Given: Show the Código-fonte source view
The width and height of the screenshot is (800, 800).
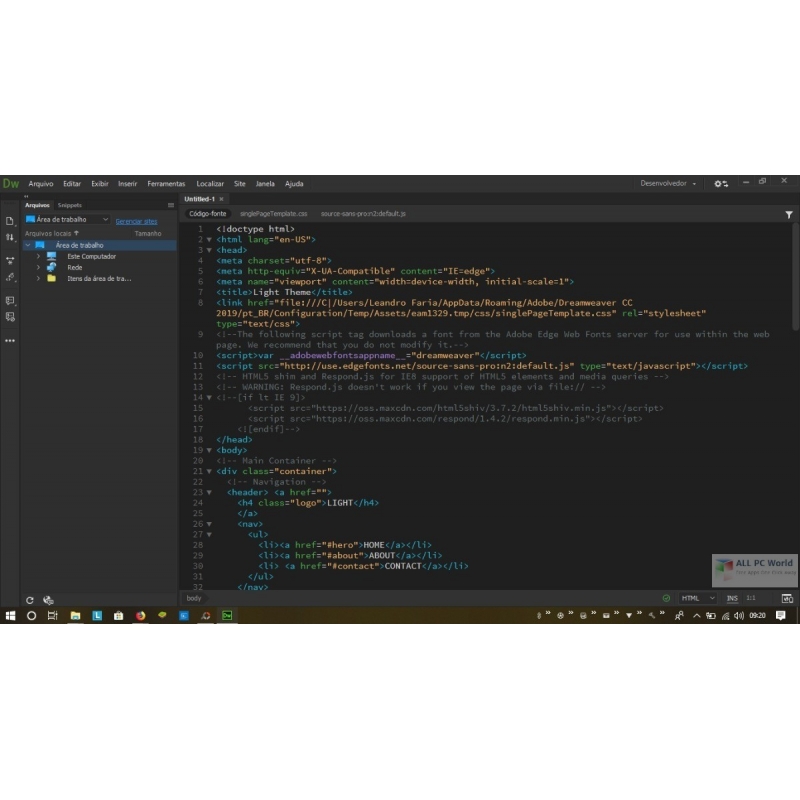Looking at the screenshot, I should pyautogui.click(x=207, y=214).
